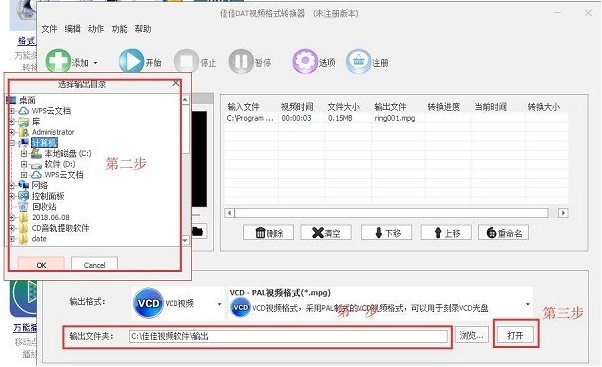Click the blue VCD format icon
The height and width of the screenshot is (367, 602).
(148, 303)
